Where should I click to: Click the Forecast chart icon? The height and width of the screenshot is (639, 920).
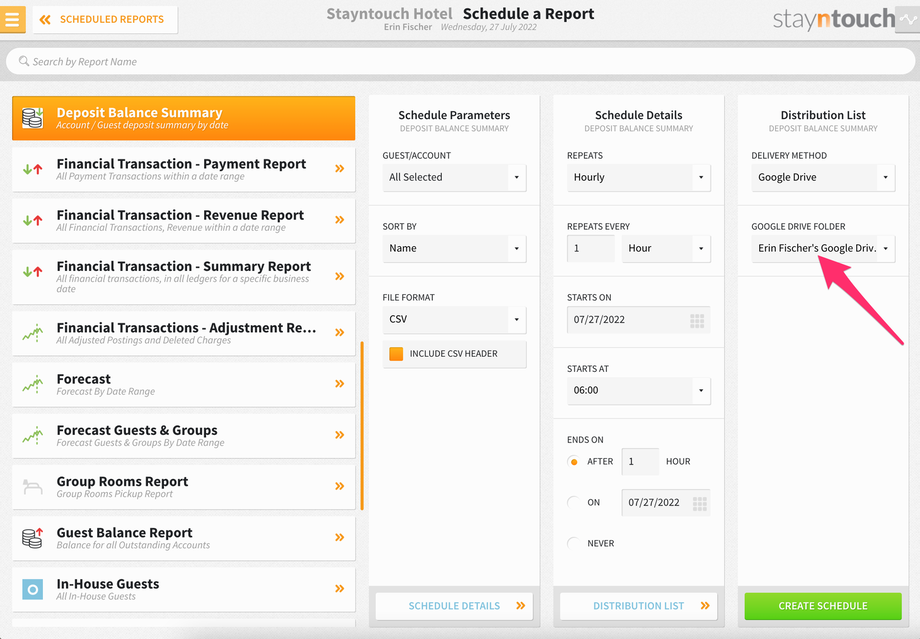(32, 384)
